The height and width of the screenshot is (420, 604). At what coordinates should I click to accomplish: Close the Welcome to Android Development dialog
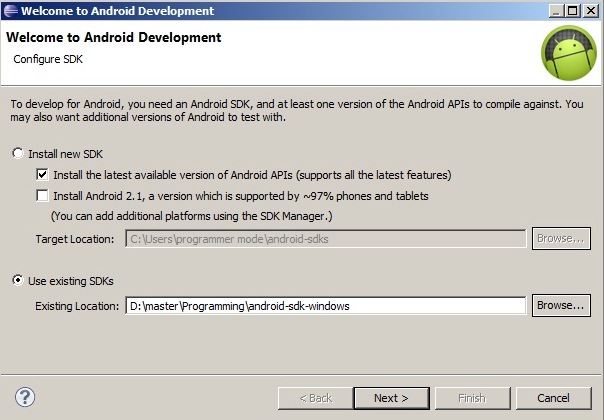pyautogui.click(x=591, y=11)
